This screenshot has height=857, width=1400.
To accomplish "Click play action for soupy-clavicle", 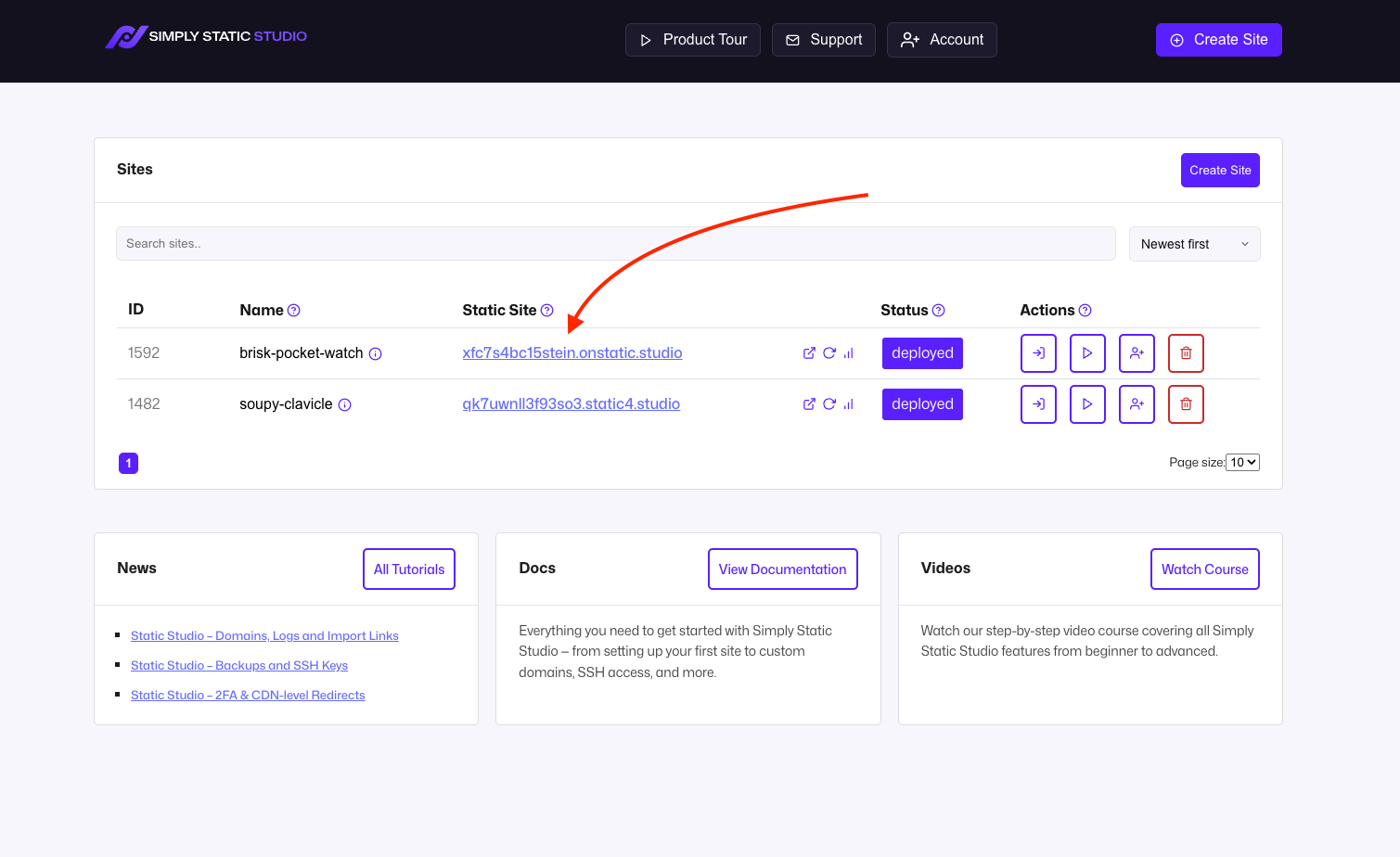I will [1087, 404].
